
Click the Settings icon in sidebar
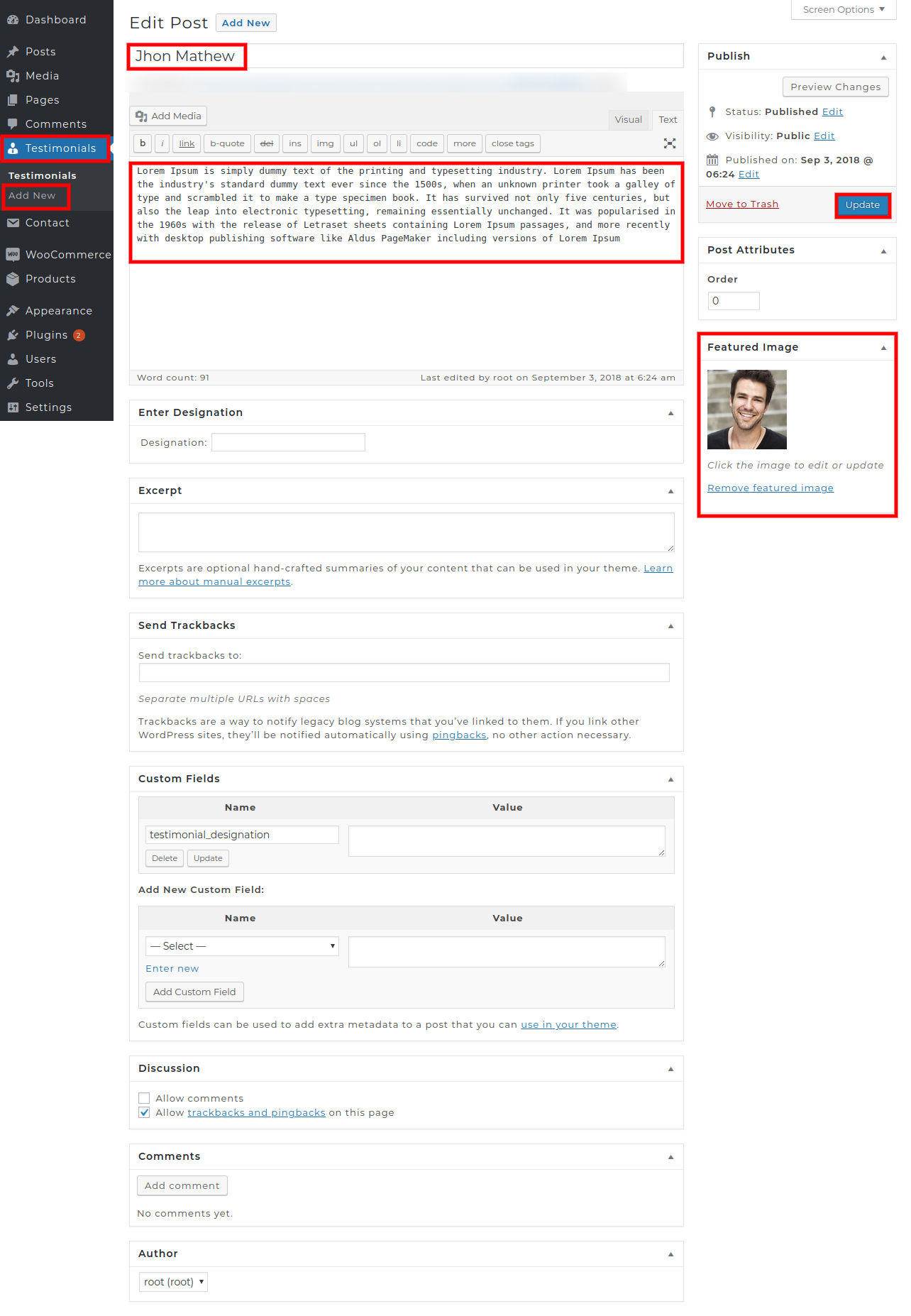click(13, 407)
